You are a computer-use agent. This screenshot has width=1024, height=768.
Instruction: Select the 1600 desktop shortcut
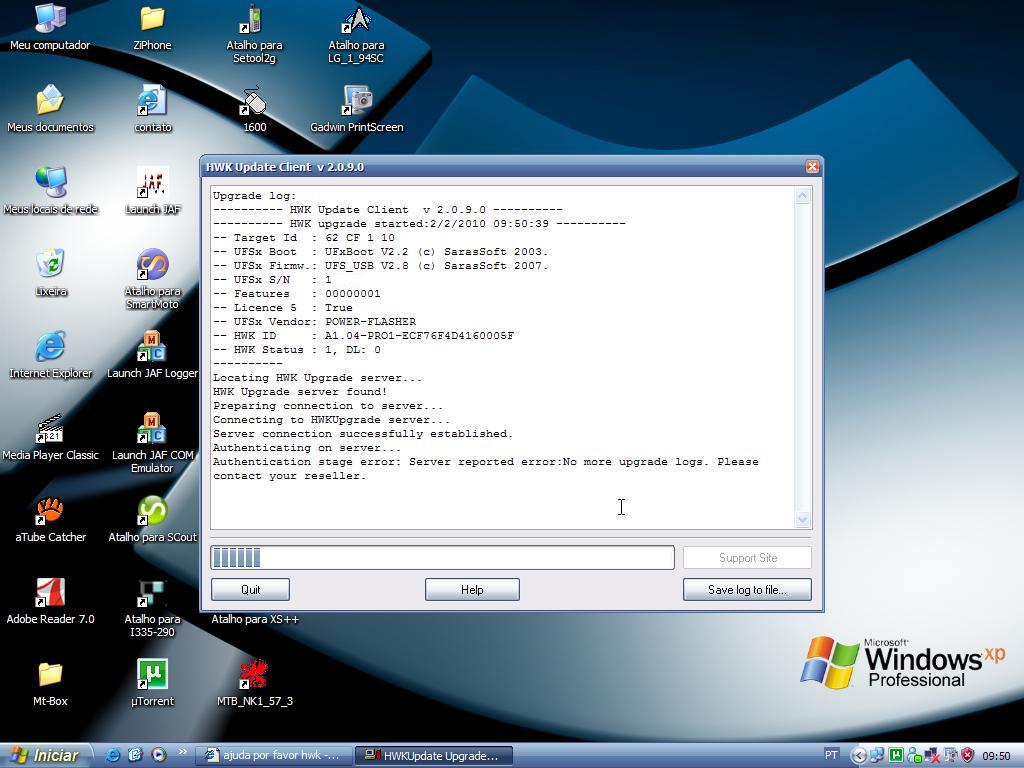[254, 110]
